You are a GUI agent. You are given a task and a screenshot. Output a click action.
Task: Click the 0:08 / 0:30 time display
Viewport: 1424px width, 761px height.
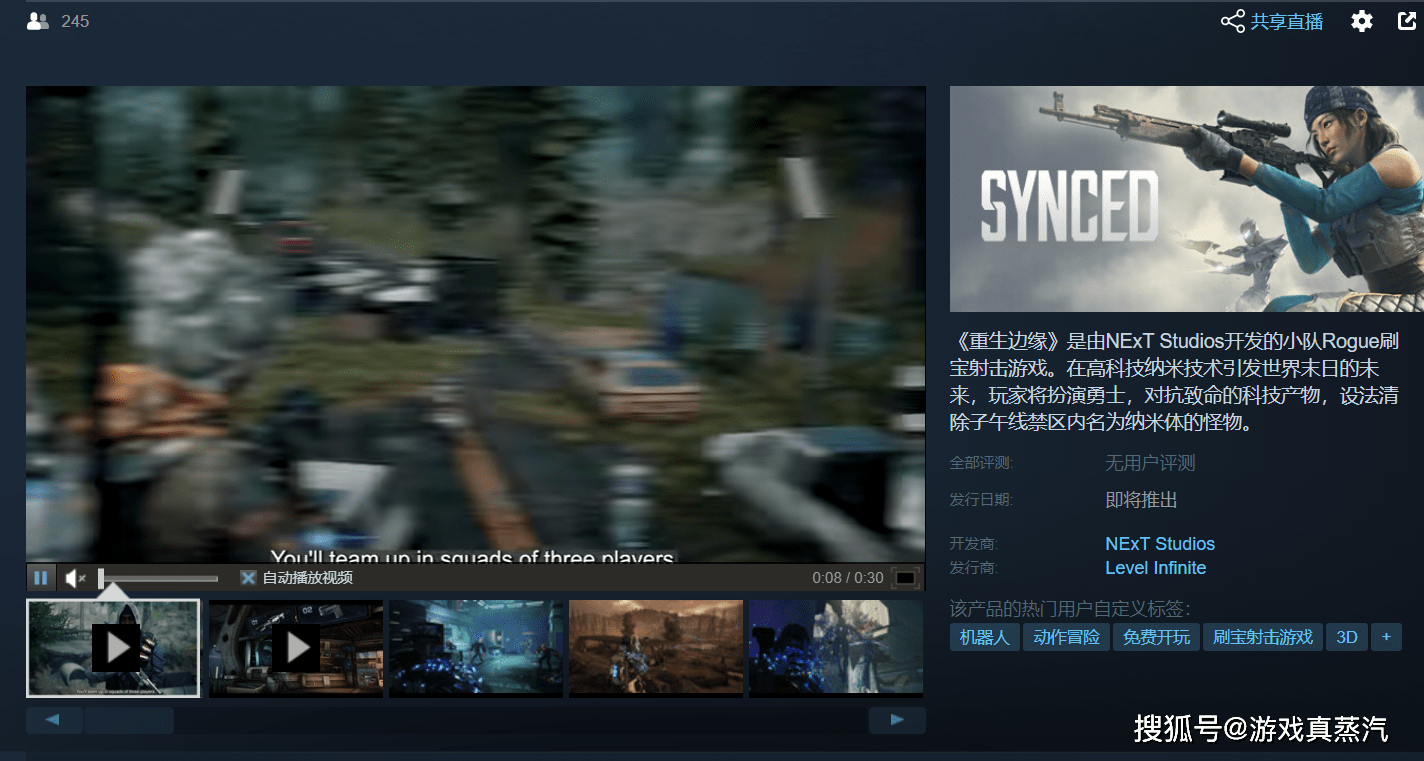[848, 578]
